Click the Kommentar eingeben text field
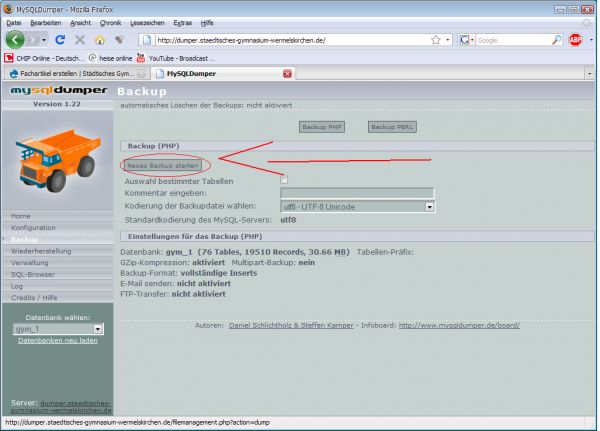 [x=357, y=193]
